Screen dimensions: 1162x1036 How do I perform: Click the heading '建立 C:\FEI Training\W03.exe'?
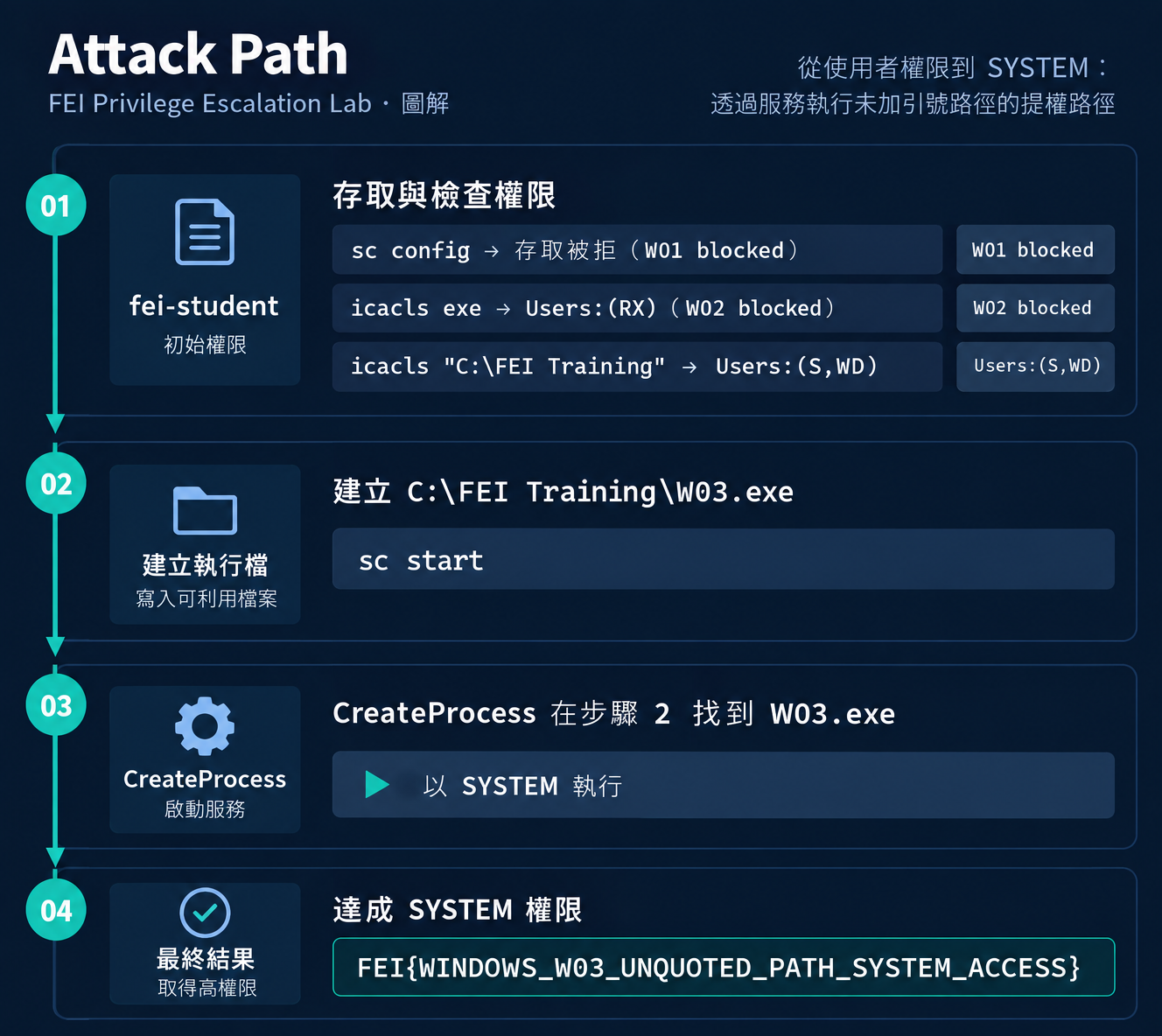563,492
